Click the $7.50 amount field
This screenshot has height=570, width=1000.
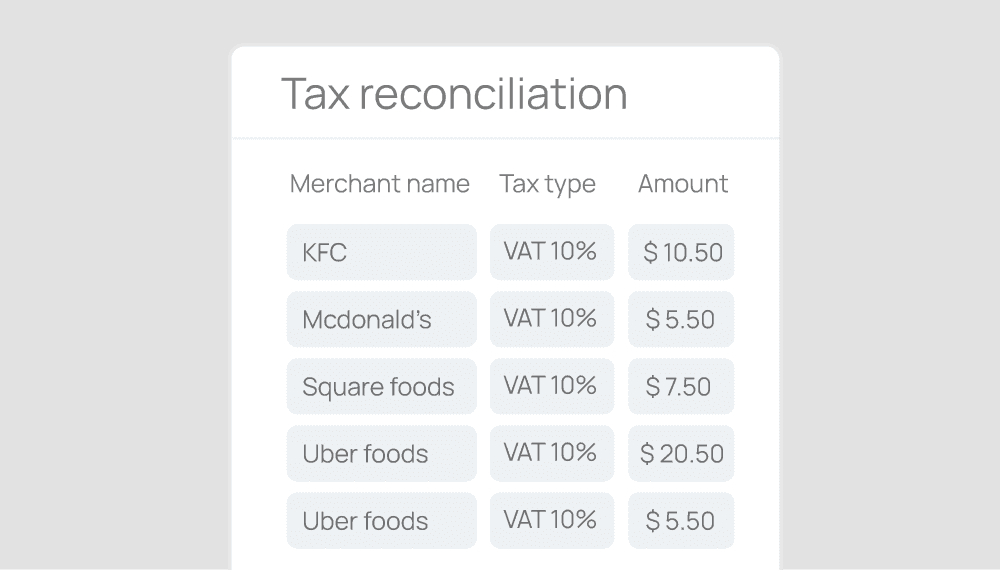click(x=681, y=386)
